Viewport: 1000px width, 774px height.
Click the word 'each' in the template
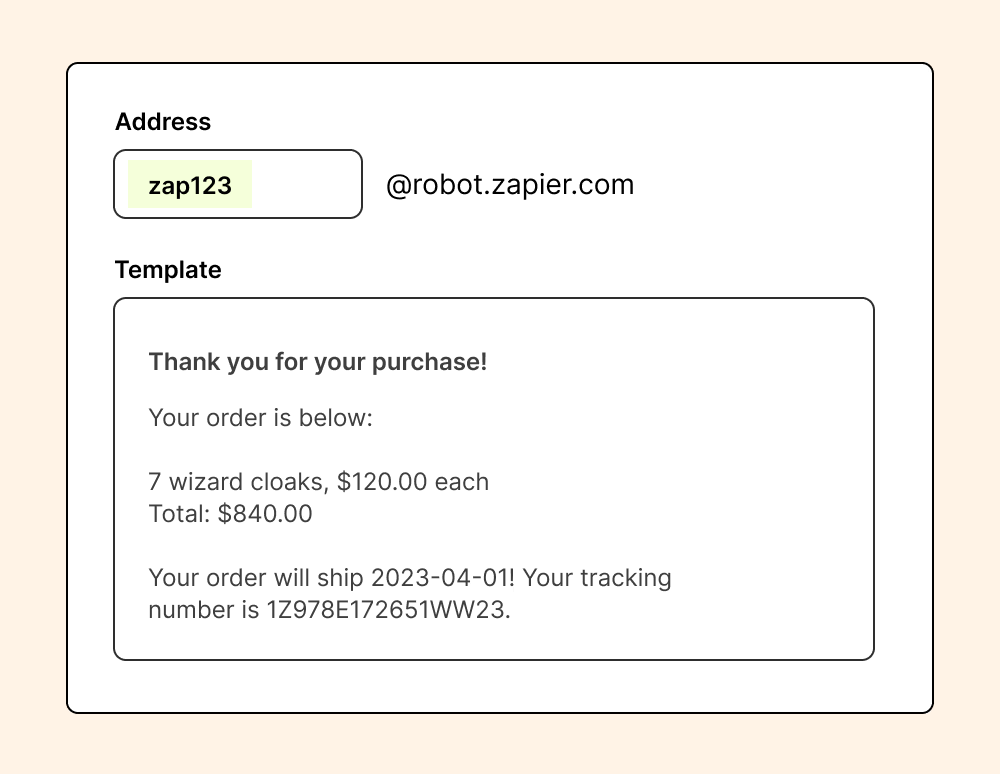click(x=462, y=482)
